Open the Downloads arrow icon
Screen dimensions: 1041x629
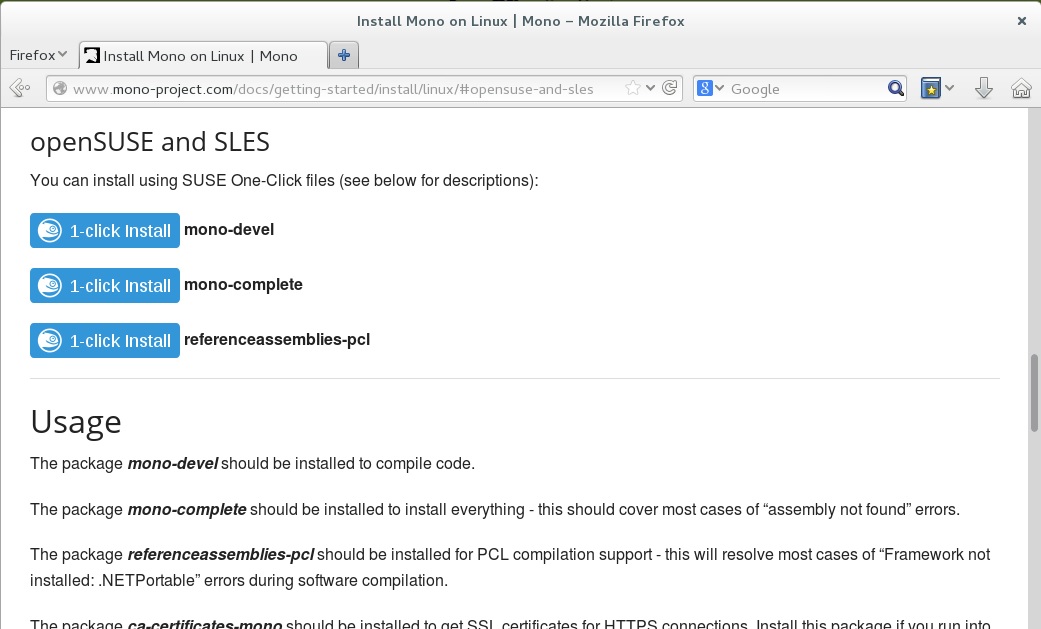[x=983, y=89]
